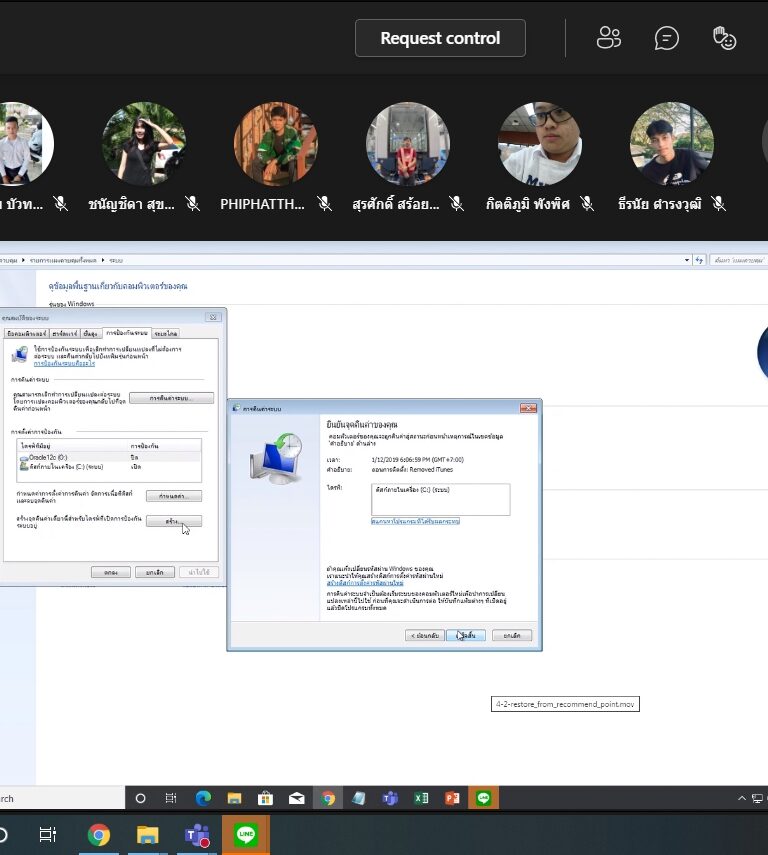Click the OK button in System Properties
768x855 pixels.
(x=111, y=572)
